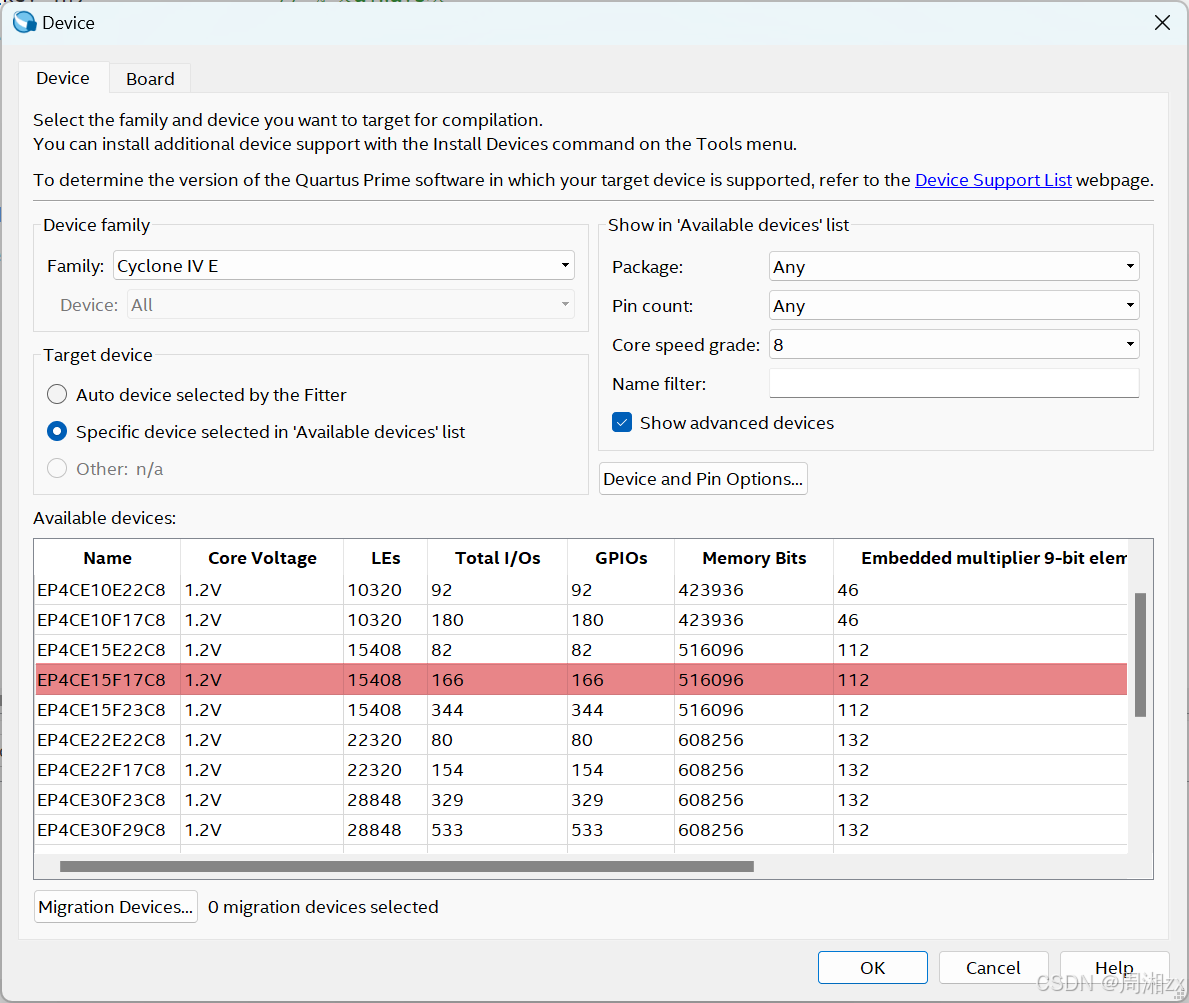Click the Name filter input field
The height and width of the screenshot is (1003, 1189).
954,384
